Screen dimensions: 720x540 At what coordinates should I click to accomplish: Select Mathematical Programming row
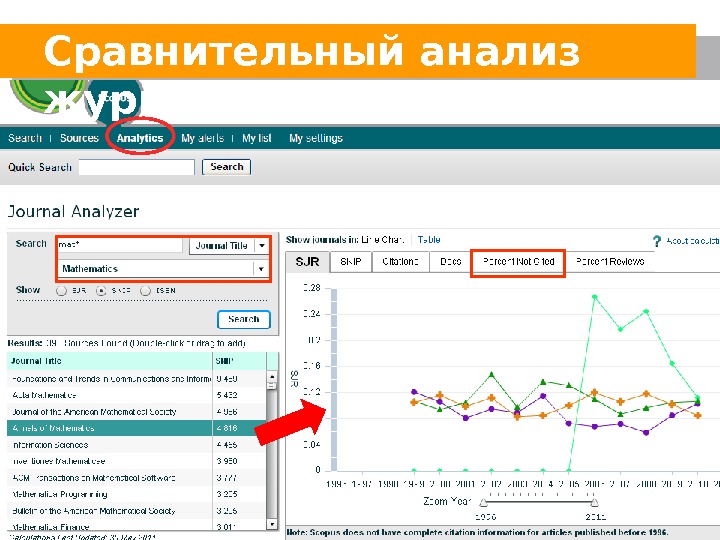(136, 494)
